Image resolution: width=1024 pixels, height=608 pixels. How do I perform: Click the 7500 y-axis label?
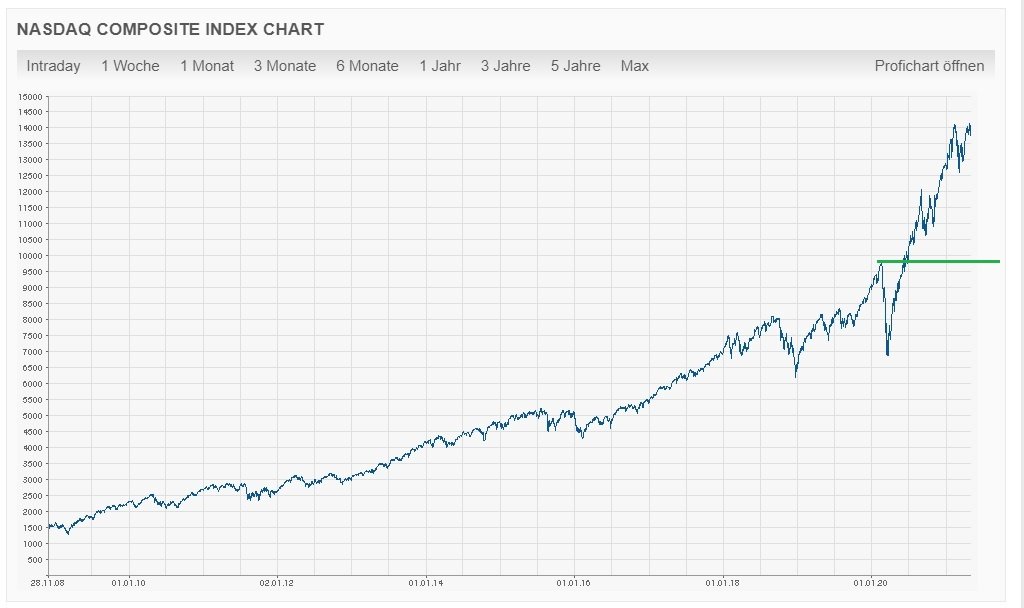pos(32,336)
